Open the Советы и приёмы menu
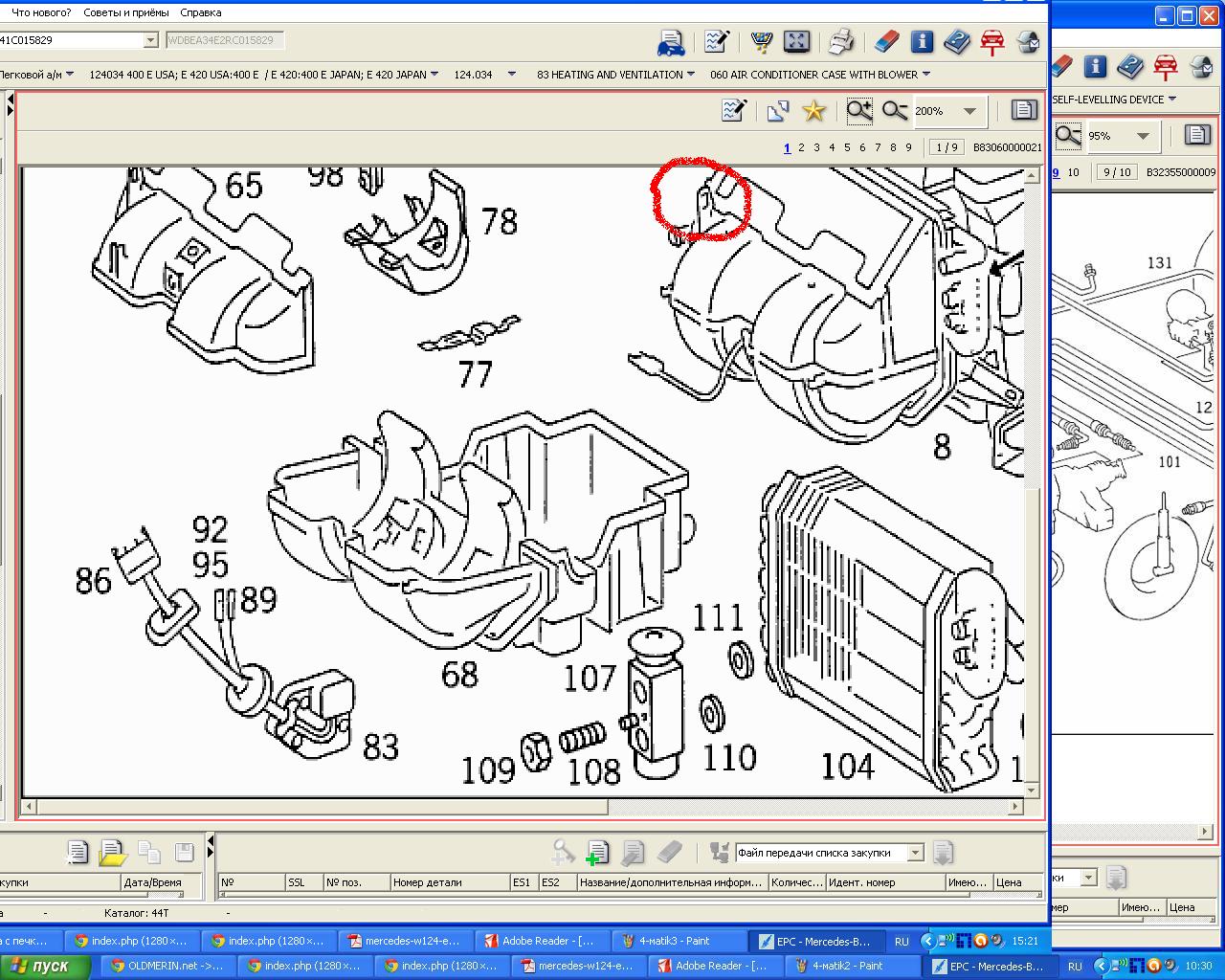Screen dimensions: 1225x980 [125, 12]
